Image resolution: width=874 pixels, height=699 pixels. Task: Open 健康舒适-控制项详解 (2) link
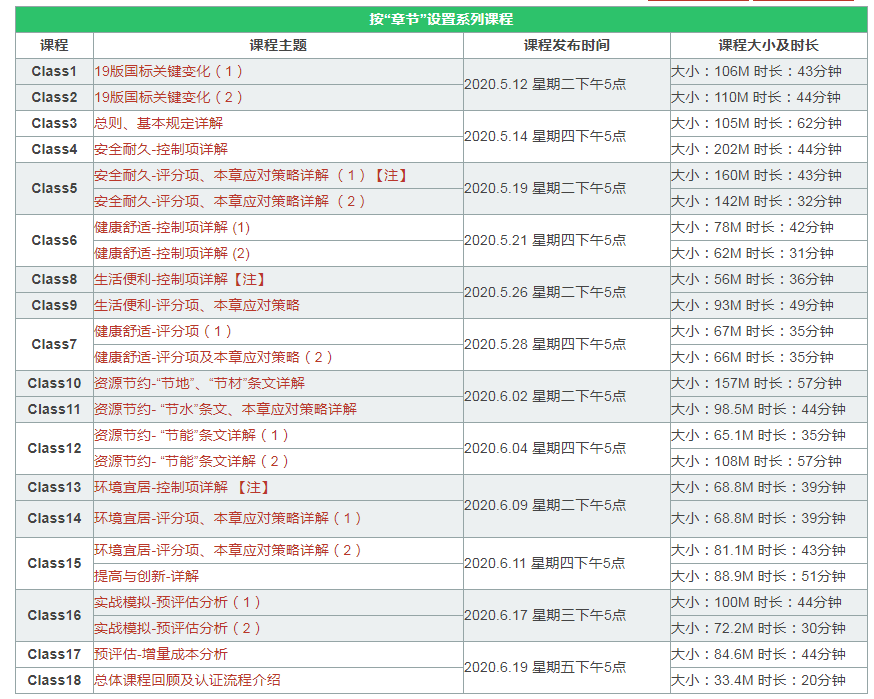click(172, 254)
